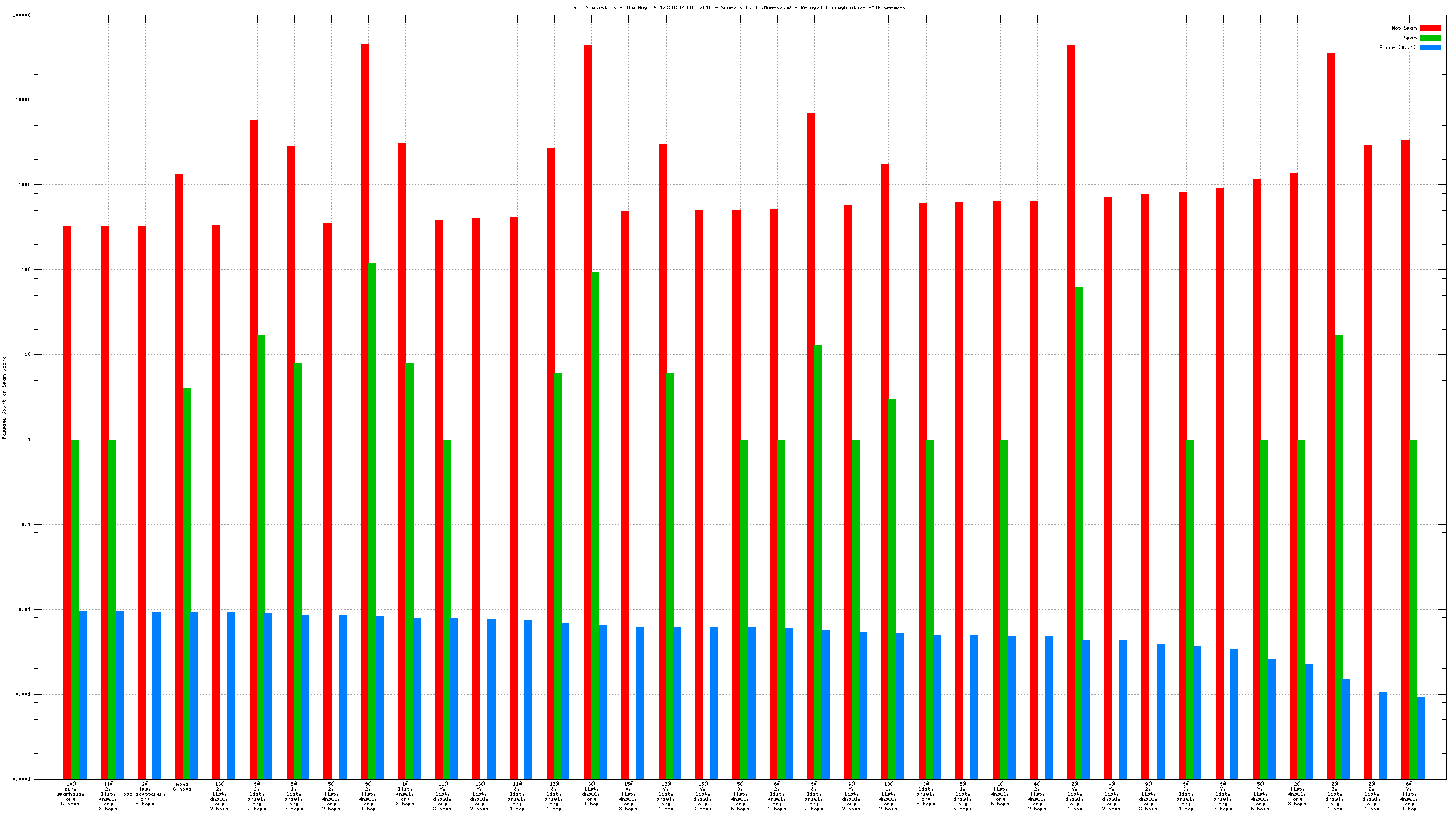Click the 'Not Spam' legend text
Image resolution: width=1456 pixels, height=819 pixels.
pyautogui.click(x=1404, y=28)
